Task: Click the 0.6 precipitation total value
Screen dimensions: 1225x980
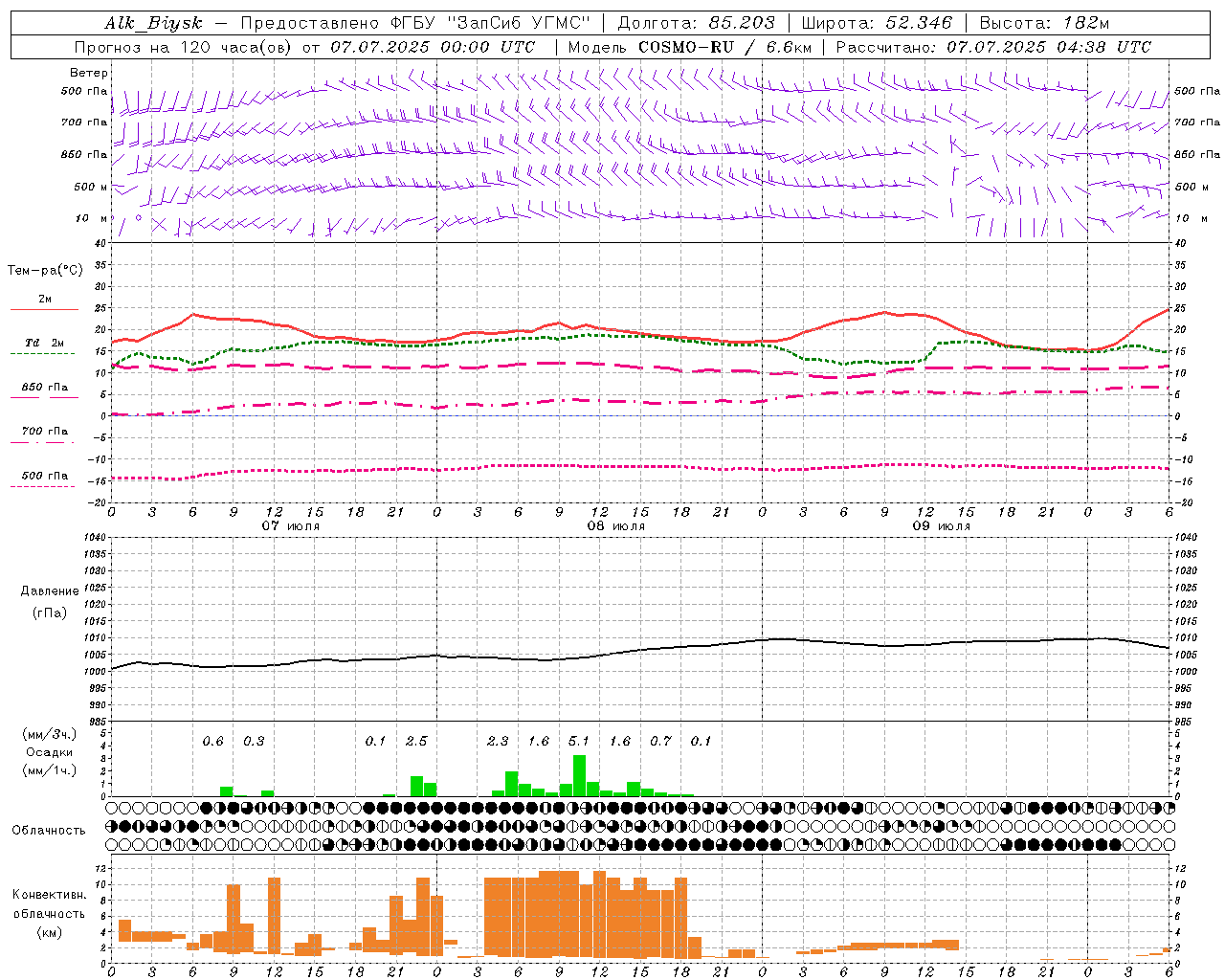Action: tap(212, 741)
